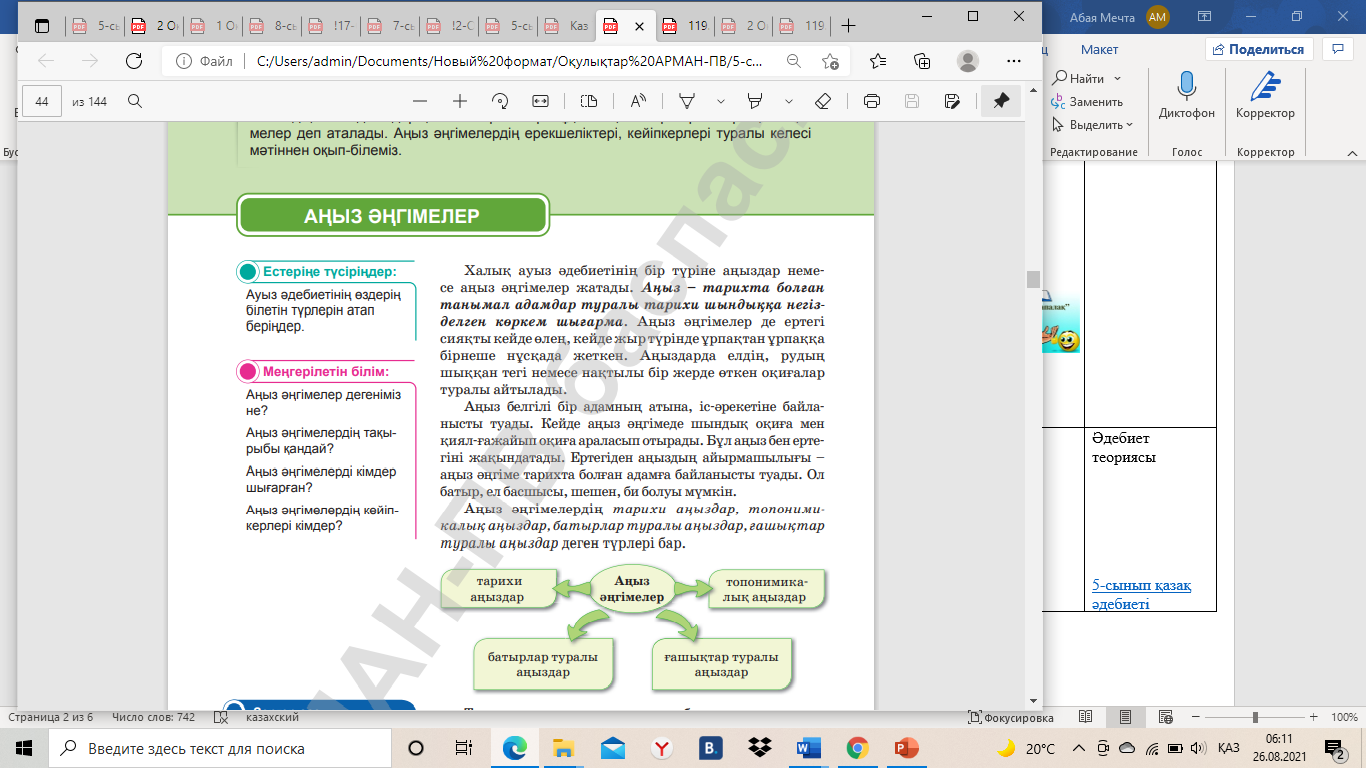
Task: Go back with the Edge back arrow
Action: (46, 61)
